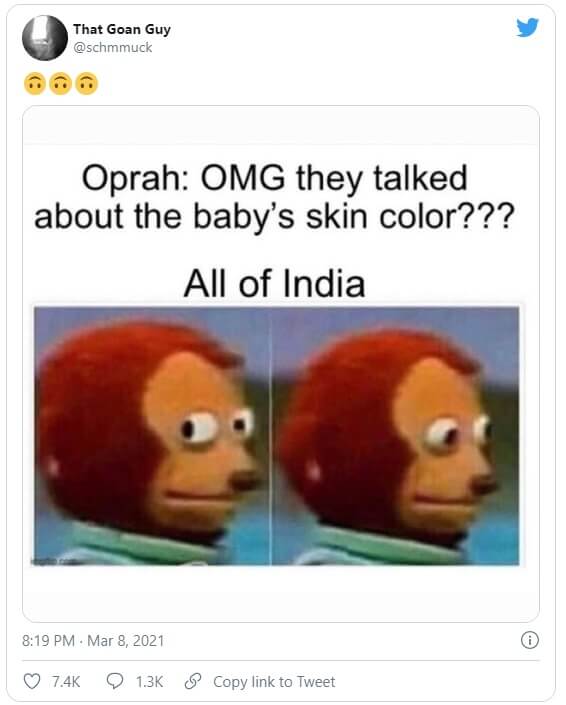This screenshot has height=705, width=566.
Task: Like the tweet with heart icon
Action: click(32, 681)
